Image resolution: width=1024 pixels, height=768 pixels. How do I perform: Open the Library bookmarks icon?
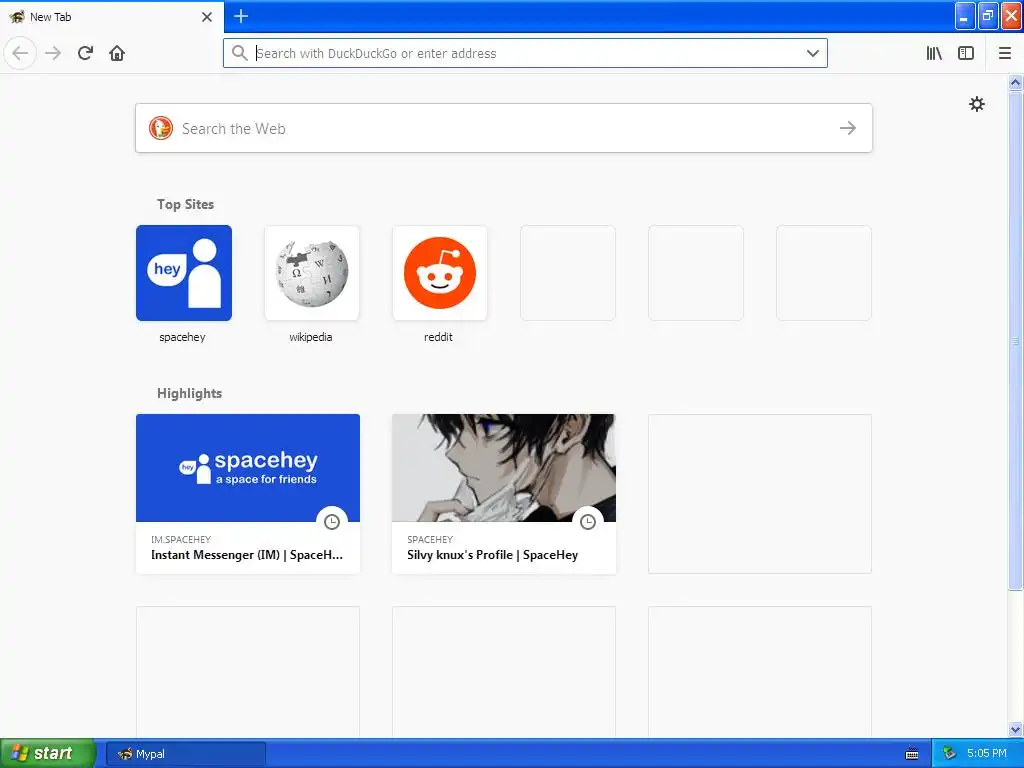934,53
